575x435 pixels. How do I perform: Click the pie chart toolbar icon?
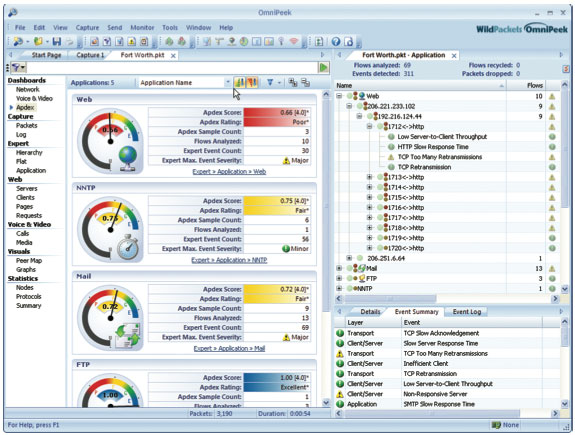coord(244,41)
